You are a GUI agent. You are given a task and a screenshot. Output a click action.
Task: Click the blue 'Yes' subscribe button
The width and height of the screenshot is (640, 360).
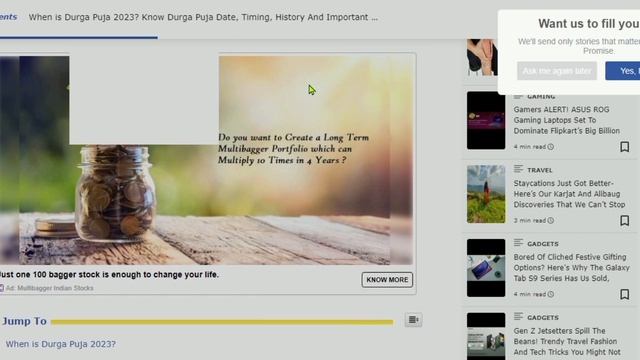(623, 71)
